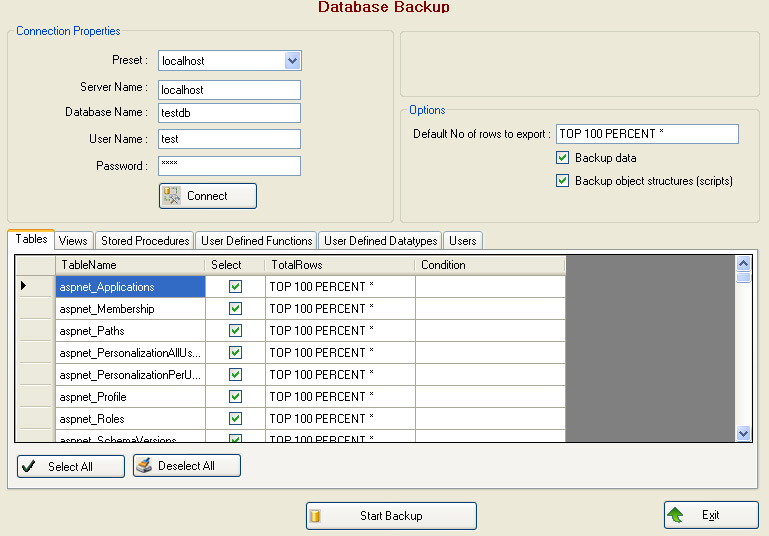Click the row header beside aspnet_Profile
769x536 pixels.
click(x=35, y=396)
